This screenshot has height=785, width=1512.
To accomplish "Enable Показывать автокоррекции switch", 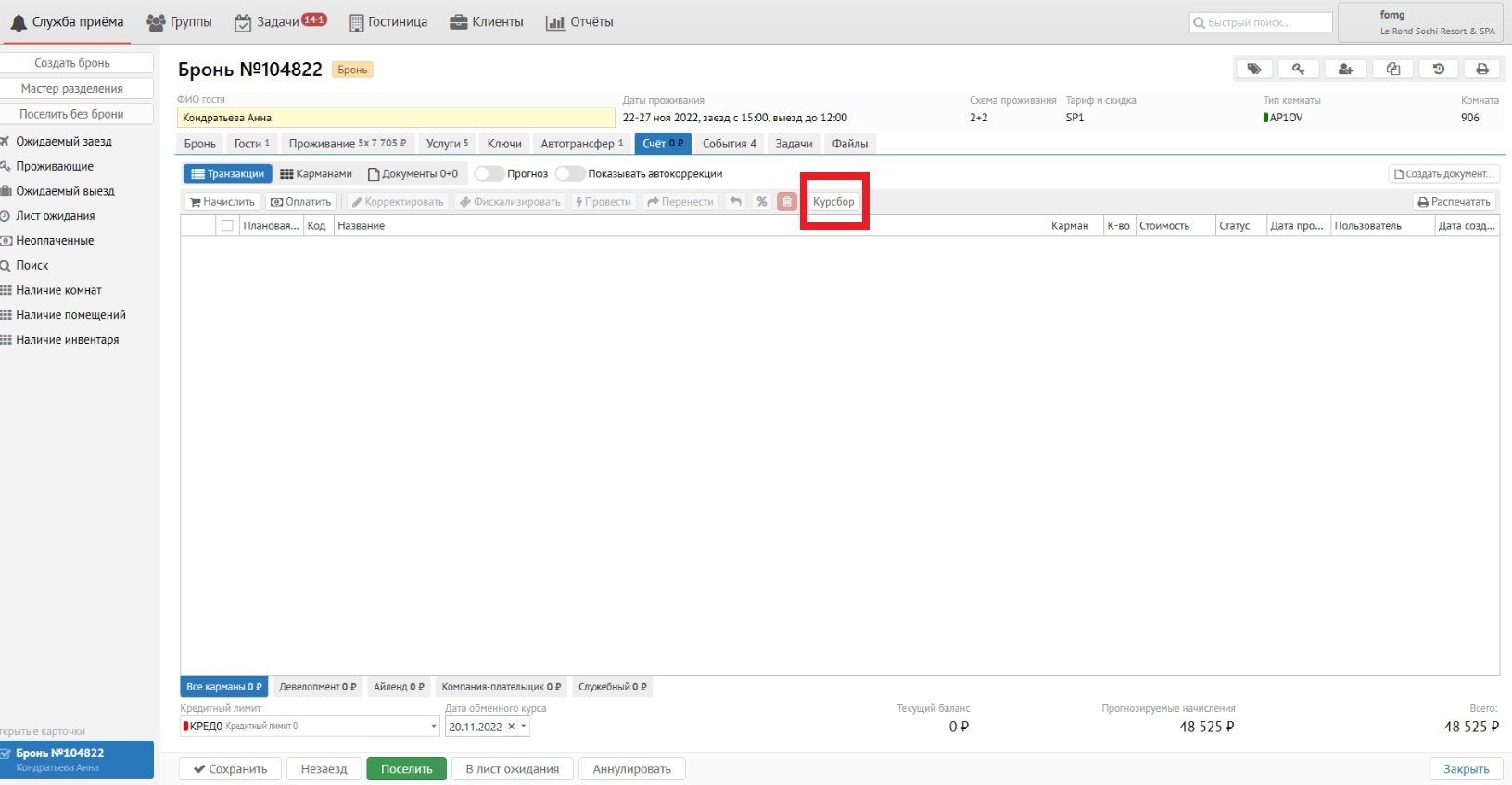I will pyautogui.click(x=569, y=174).
